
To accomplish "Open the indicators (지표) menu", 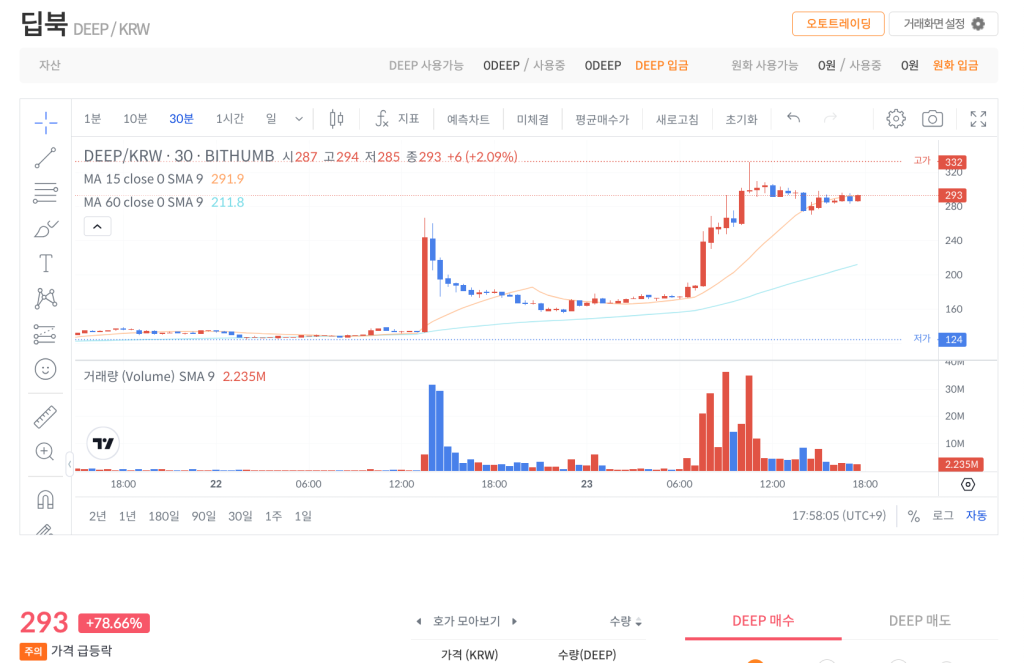I will click(x=397, y=119).
